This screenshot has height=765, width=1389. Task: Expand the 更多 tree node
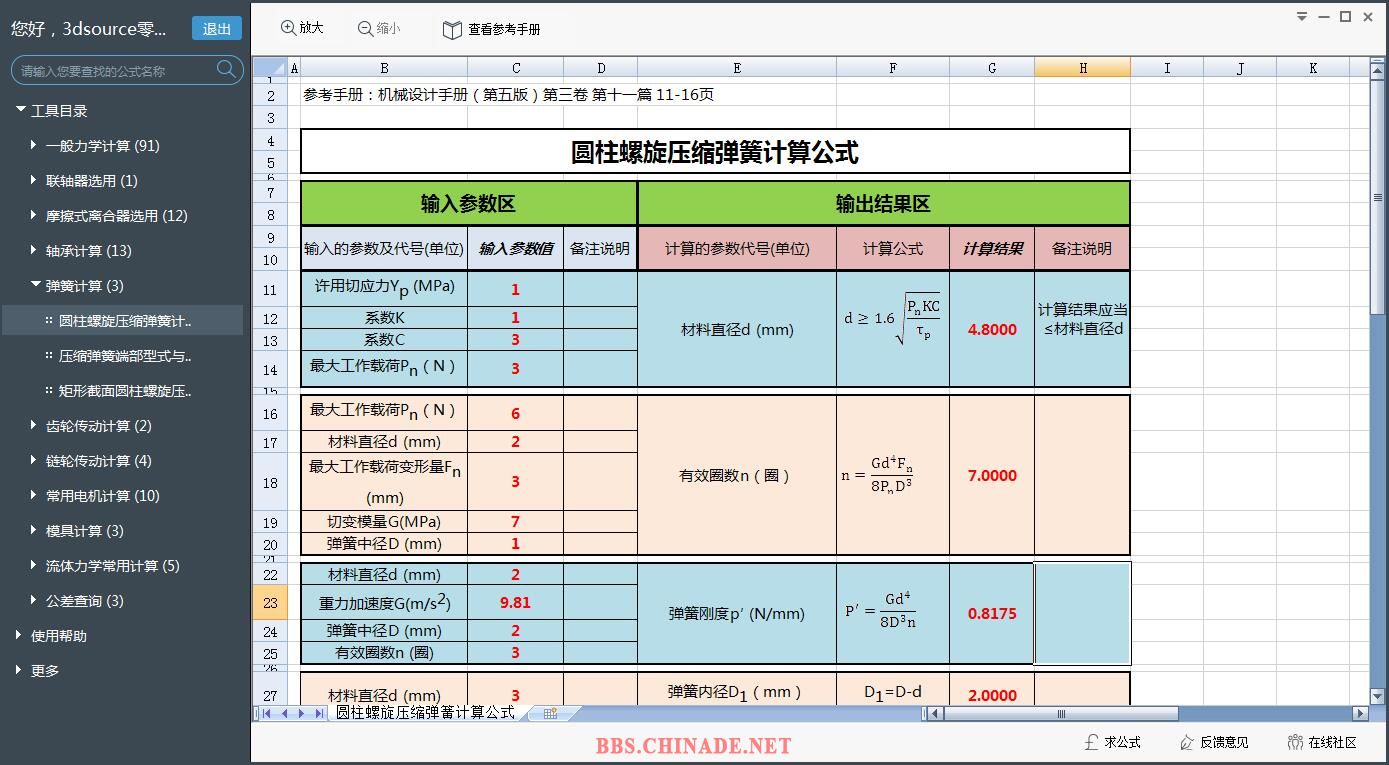click(20, 670)
